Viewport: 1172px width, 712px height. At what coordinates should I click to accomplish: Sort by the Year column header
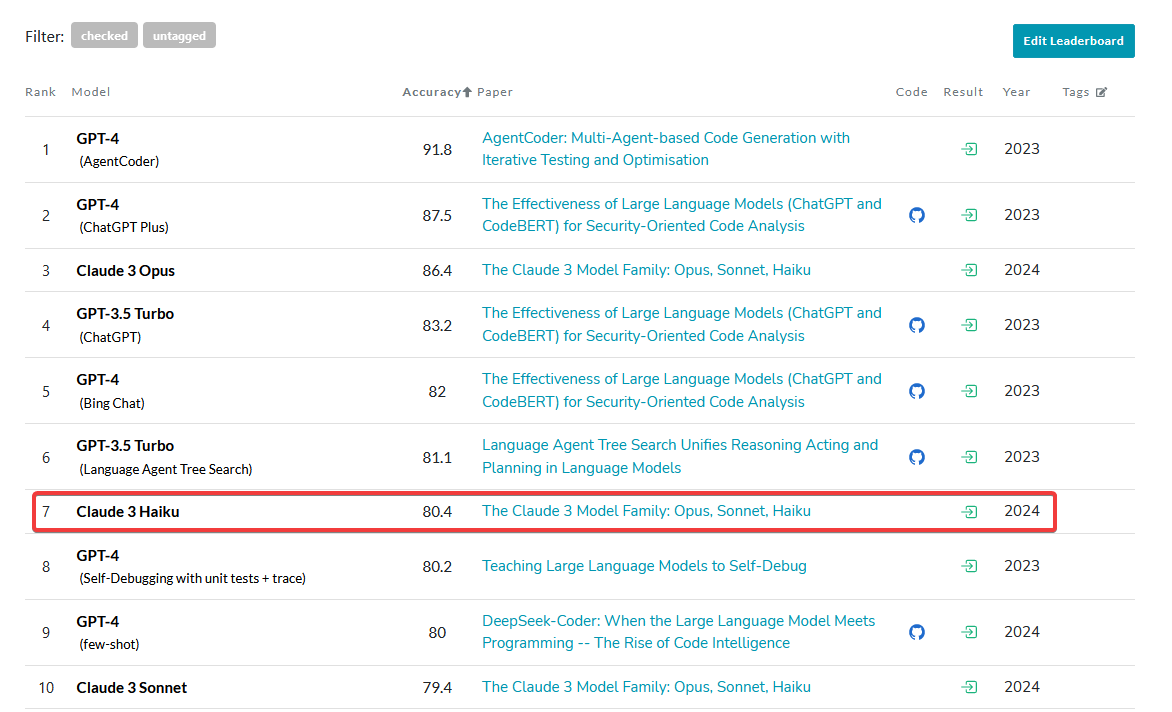pos(1016,92)
